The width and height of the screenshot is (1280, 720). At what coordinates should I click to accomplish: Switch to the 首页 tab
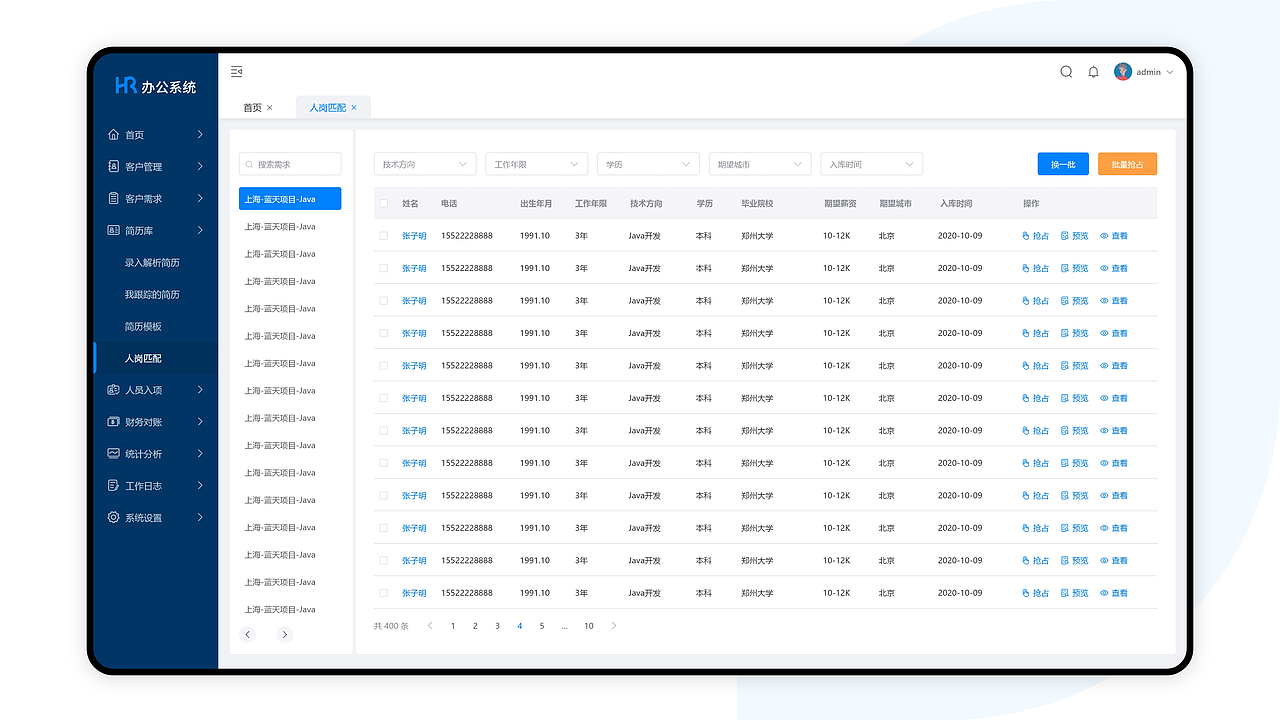pyautogui.click(x=252, y=108)
